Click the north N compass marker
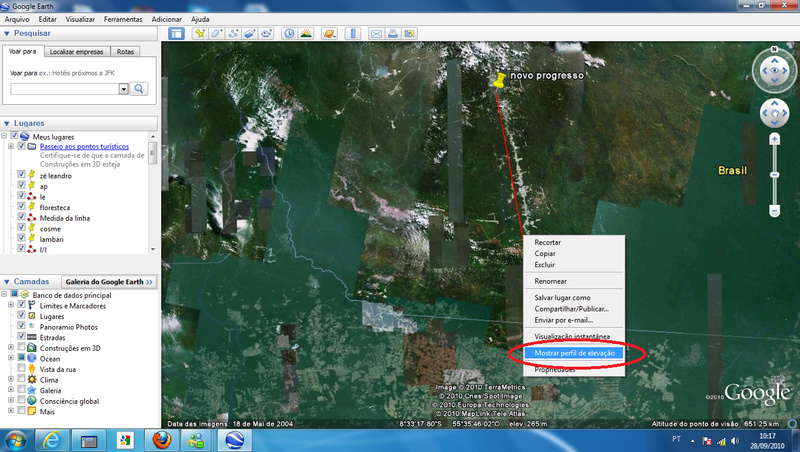The width and height of the screenshot is (800, 452). click(774, 49)
